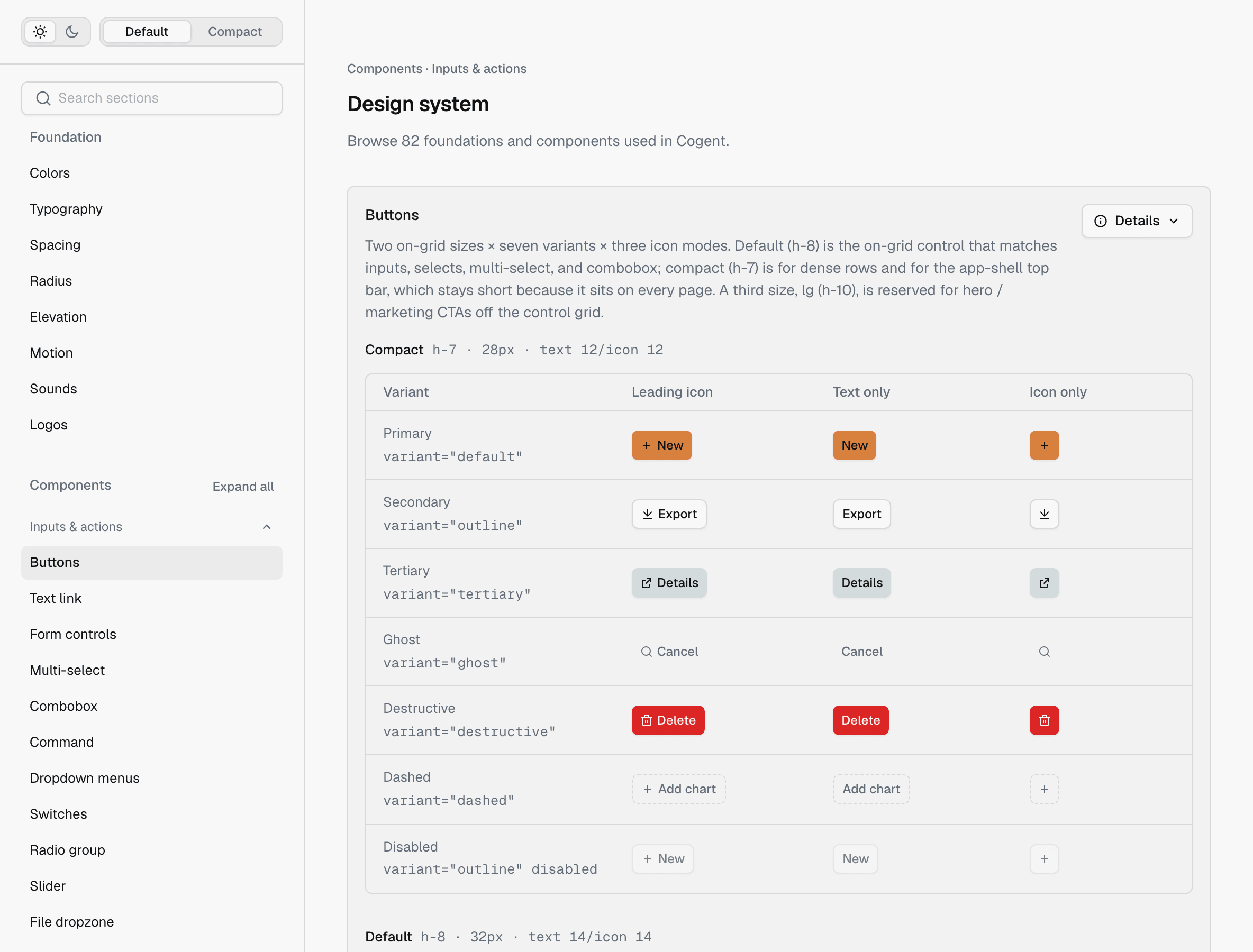
Task: Go to the Elevation section
Action: (x=152, y=317)
